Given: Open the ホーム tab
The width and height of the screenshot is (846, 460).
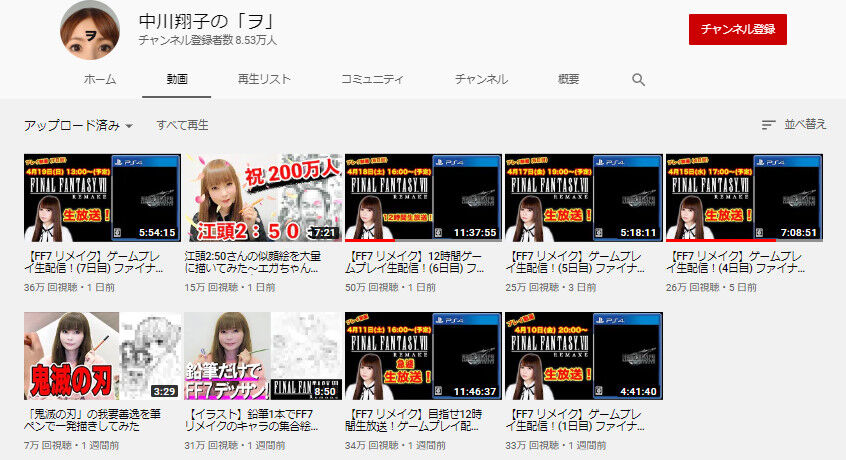Looking at the screenshot, I should pos(100,79).
